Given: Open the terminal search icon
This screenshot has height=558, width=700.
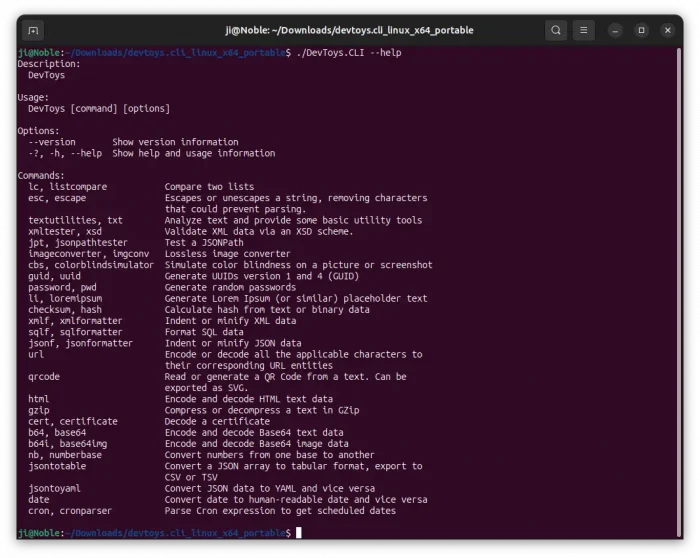Looking at the screenshot, I should click(x=556, y=31).
